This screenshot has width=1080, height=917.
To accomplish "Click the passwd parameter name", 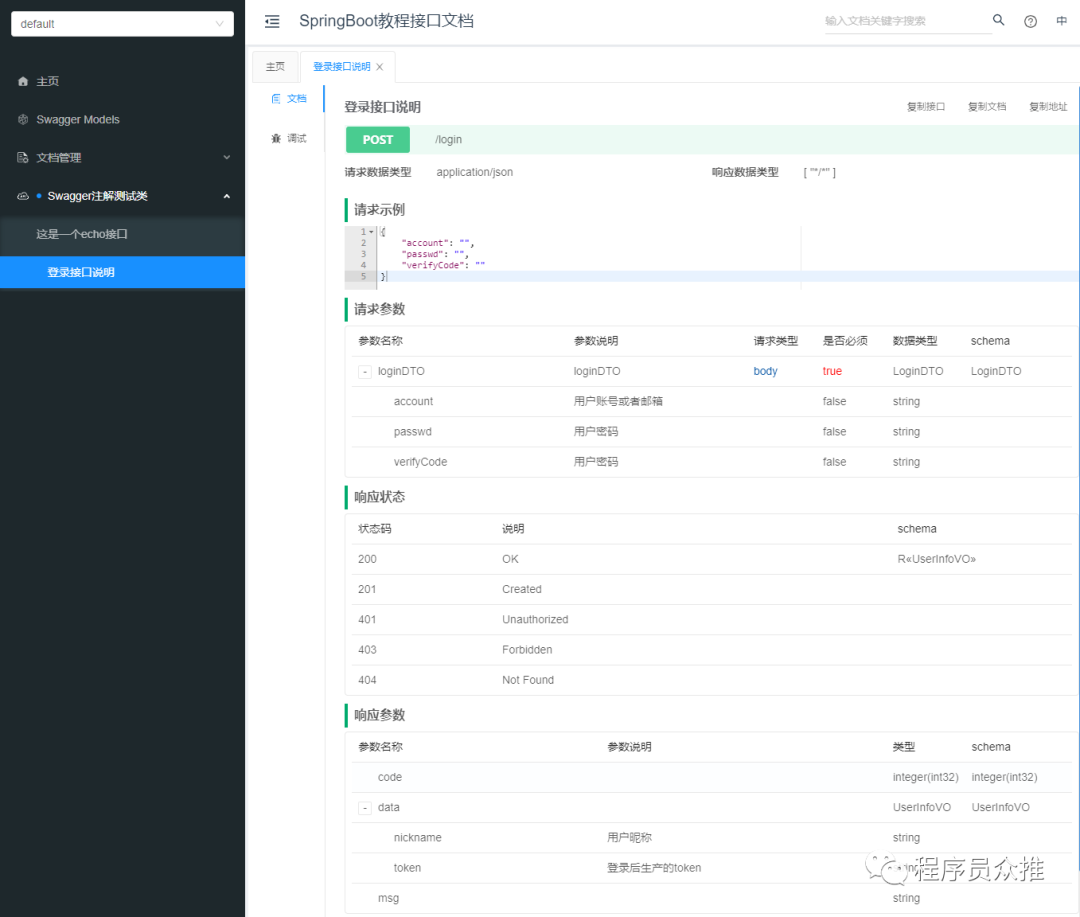I will [413, 432].
